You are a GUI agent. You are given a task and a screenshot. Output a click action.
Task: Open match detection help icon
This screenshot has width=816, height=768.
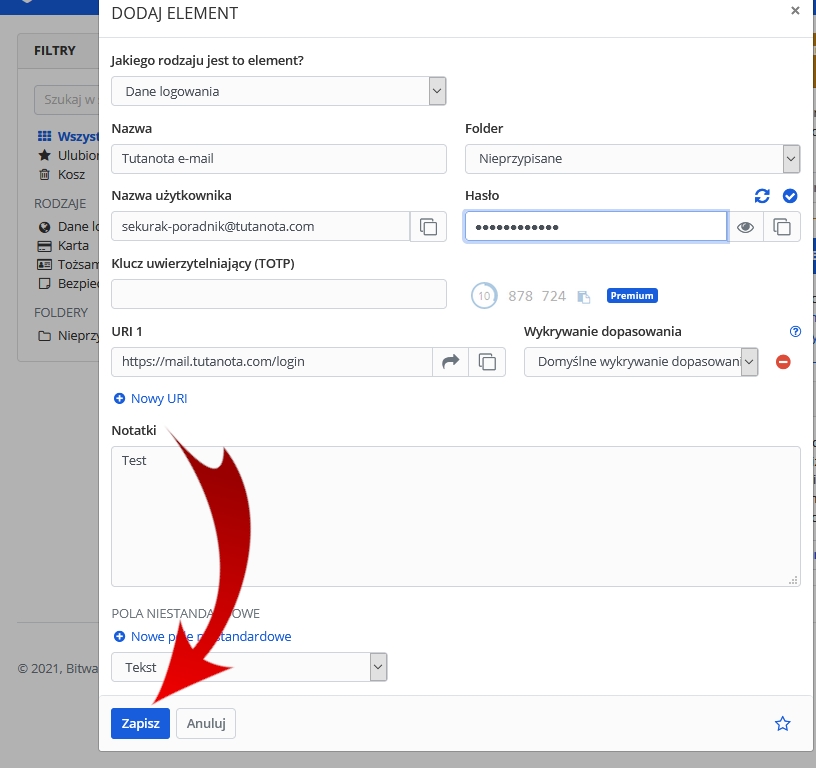(x=795, y=332)
